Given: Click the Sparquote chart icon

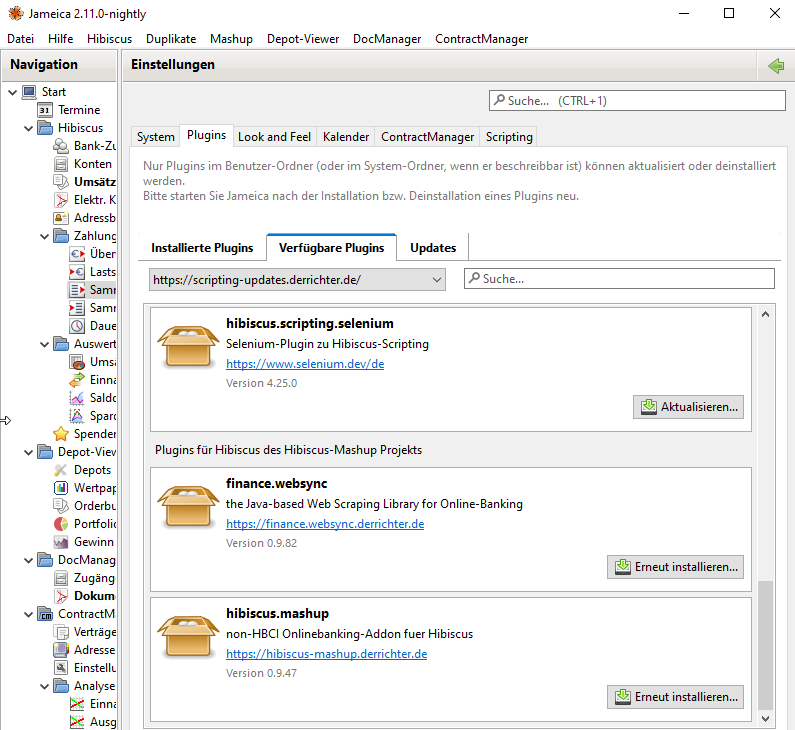Looking at the screenshot, I should 77,416.
